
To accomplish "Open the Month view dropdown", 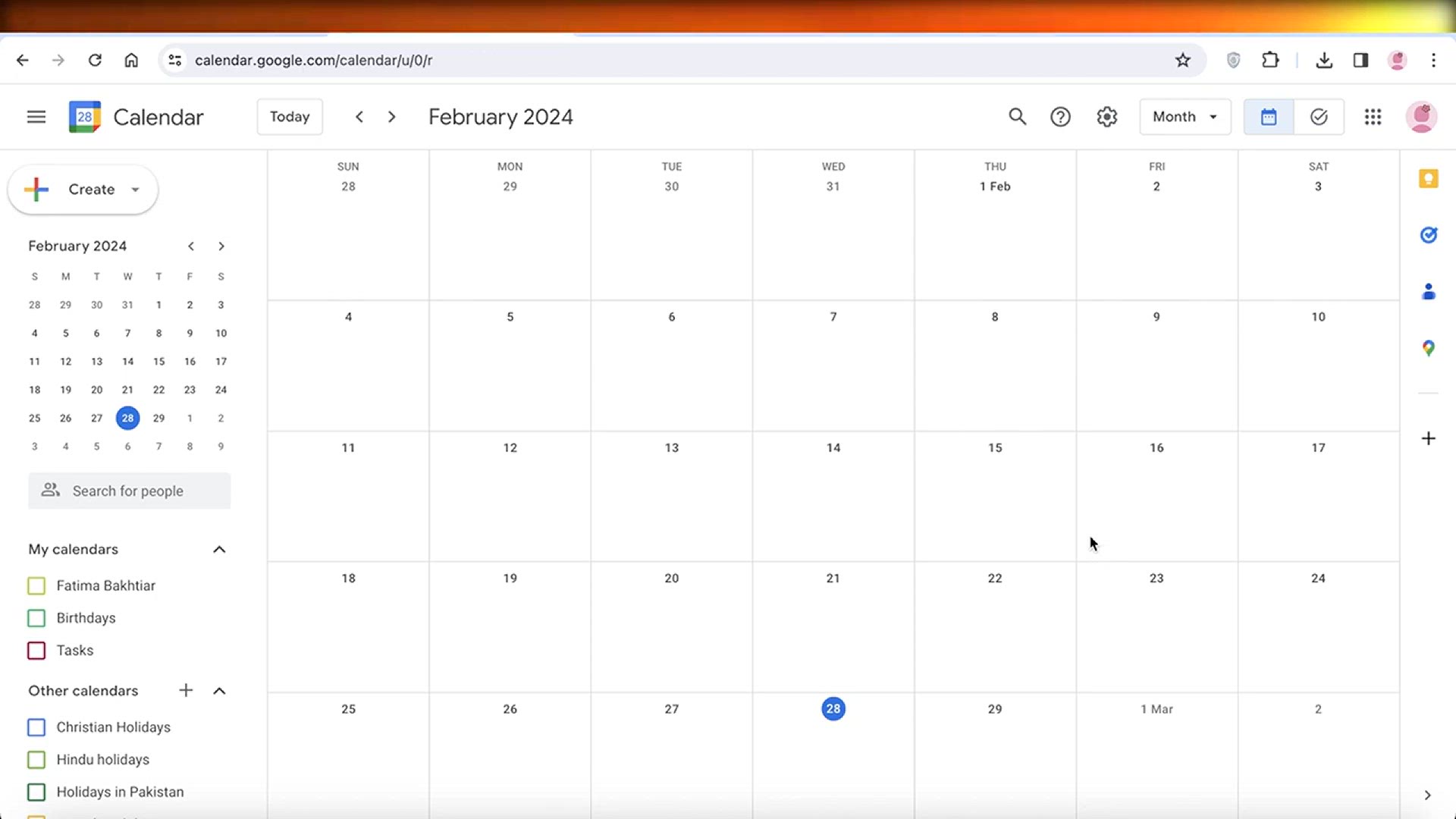I will [x=1185, y=117].
